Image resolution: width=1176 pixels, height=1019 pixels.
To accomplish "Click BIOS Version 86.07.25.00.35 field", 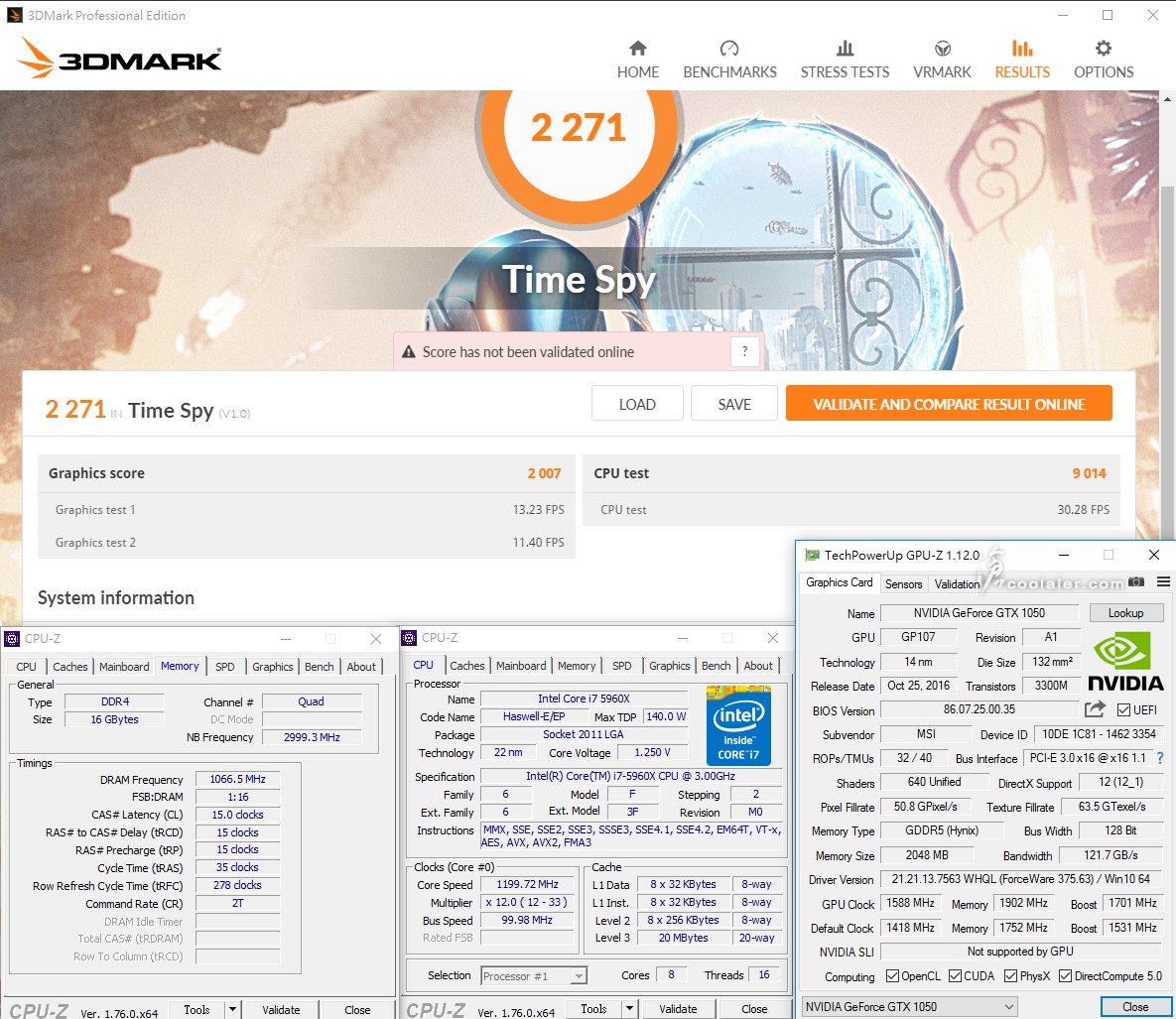I will (979, 709).
